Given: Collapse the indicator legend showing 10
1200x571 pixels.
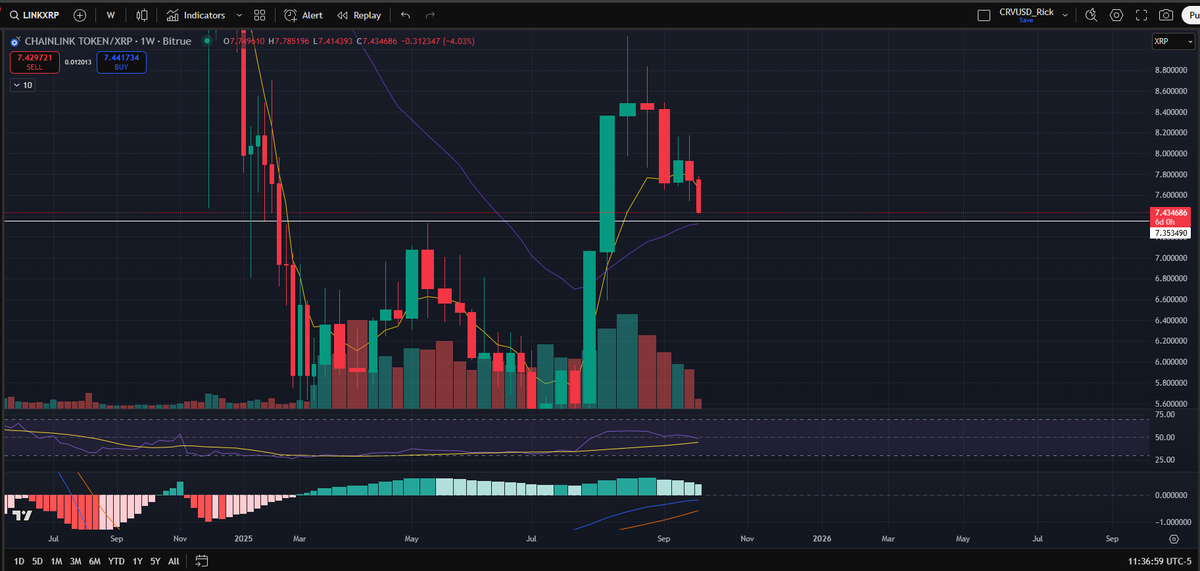Looking at the screenshot, I should (23, 85).
